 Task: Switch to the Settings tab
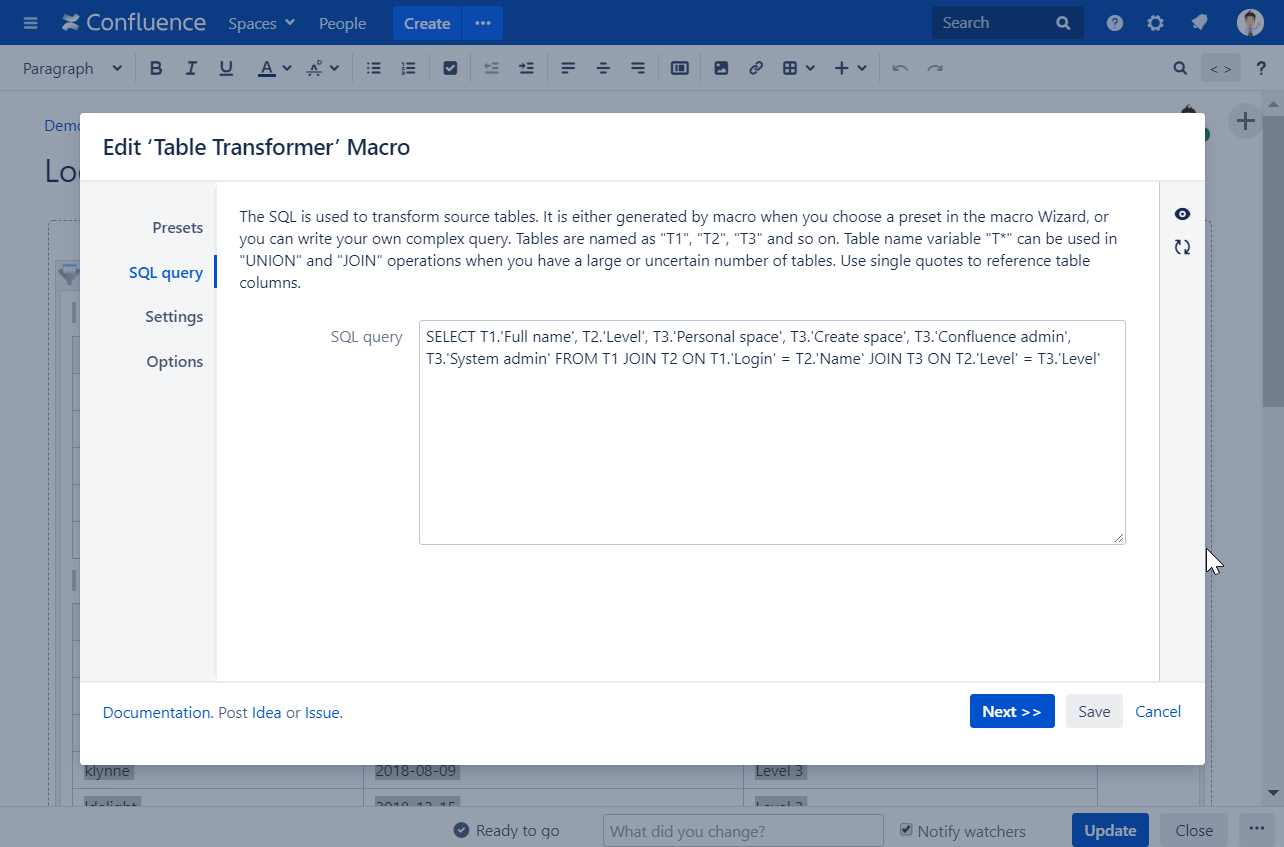(174, 317)
